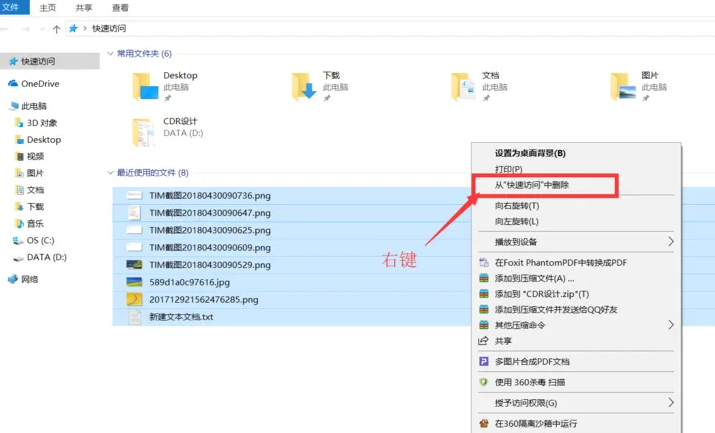
Task: Choose 打印(P) in context menu
Action: [x=508, y=169]
